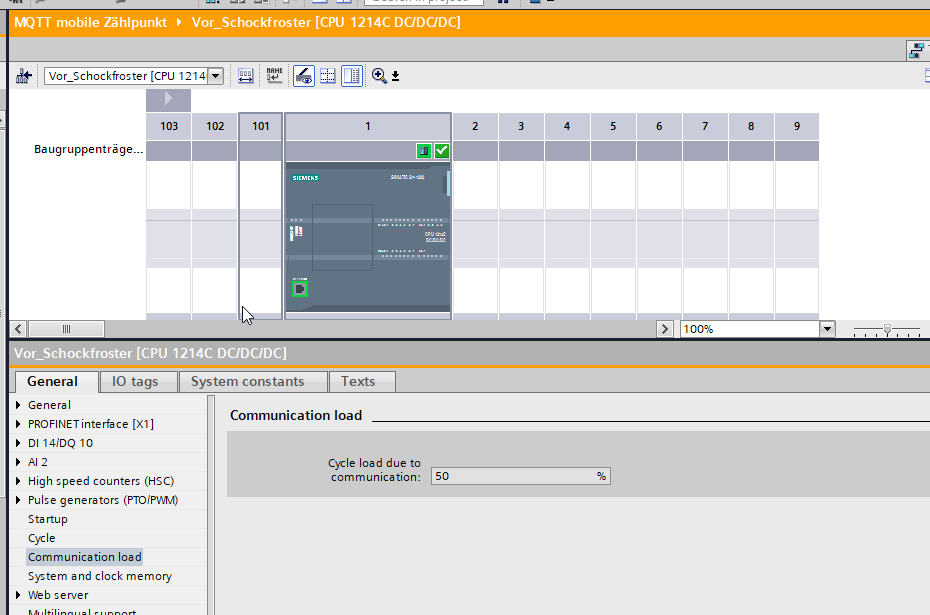Image resolution: width=930 pixels, height=615 pixels.
Task: Expand the rack arrow above slot 103
Action: point(168,99)
